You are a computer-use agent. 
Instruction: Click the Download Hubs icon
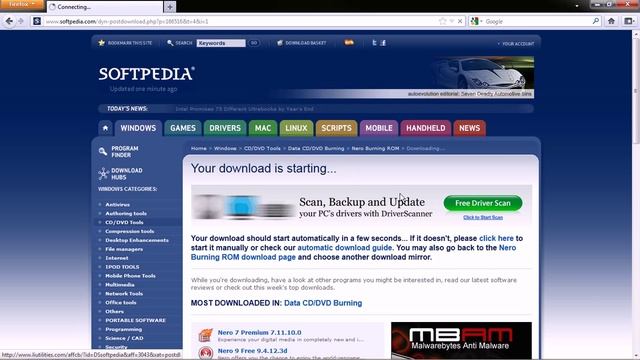103,174
